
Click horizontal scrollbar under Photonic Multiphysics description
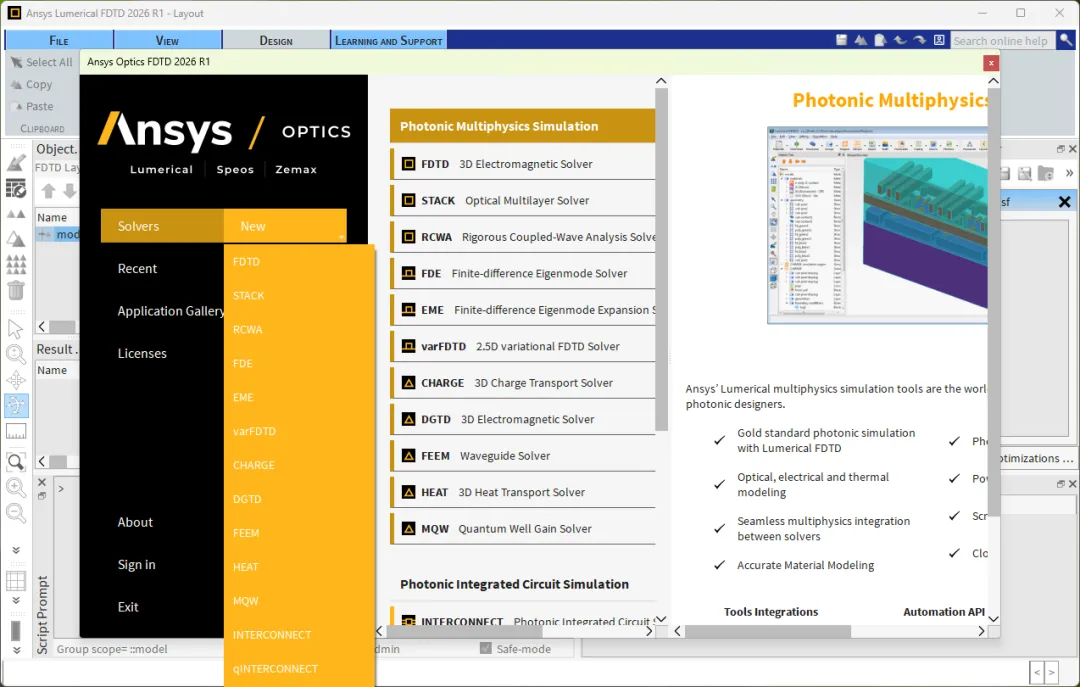tap(768, 631)
